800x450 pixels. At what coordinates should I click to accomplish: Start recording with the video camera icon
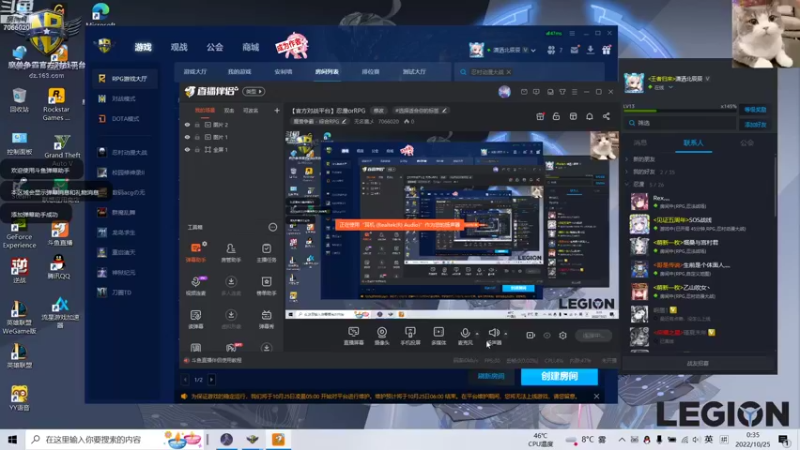click(x=531, y=335)
